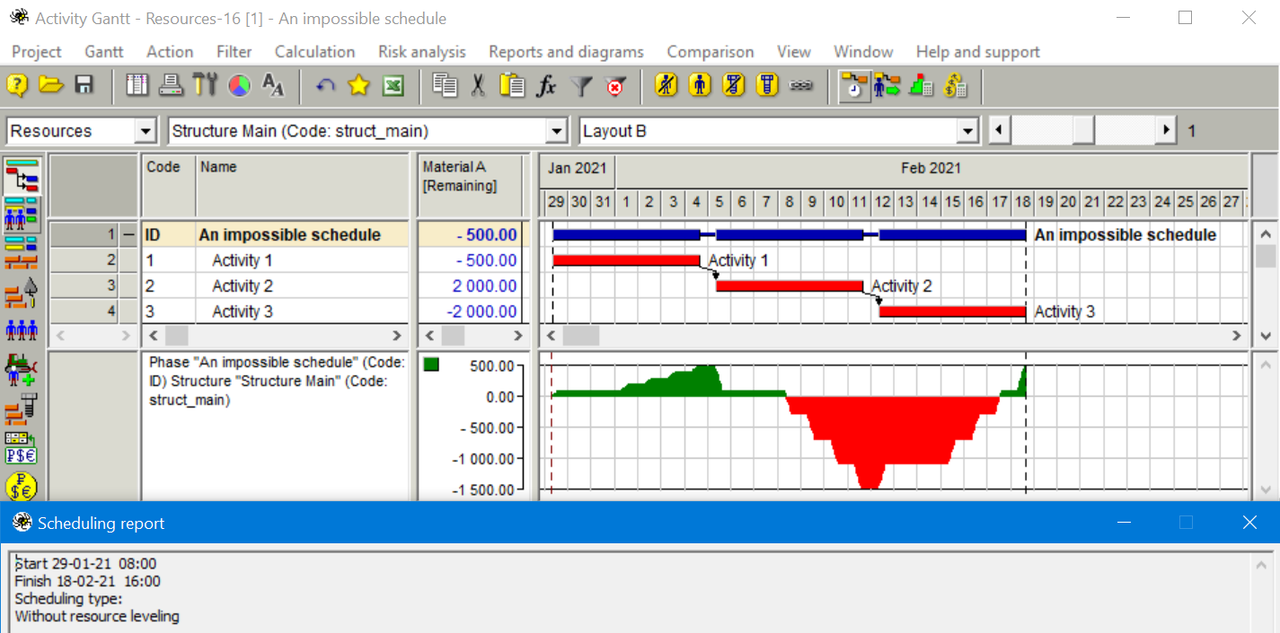Click the Code column header

point(168,186)
